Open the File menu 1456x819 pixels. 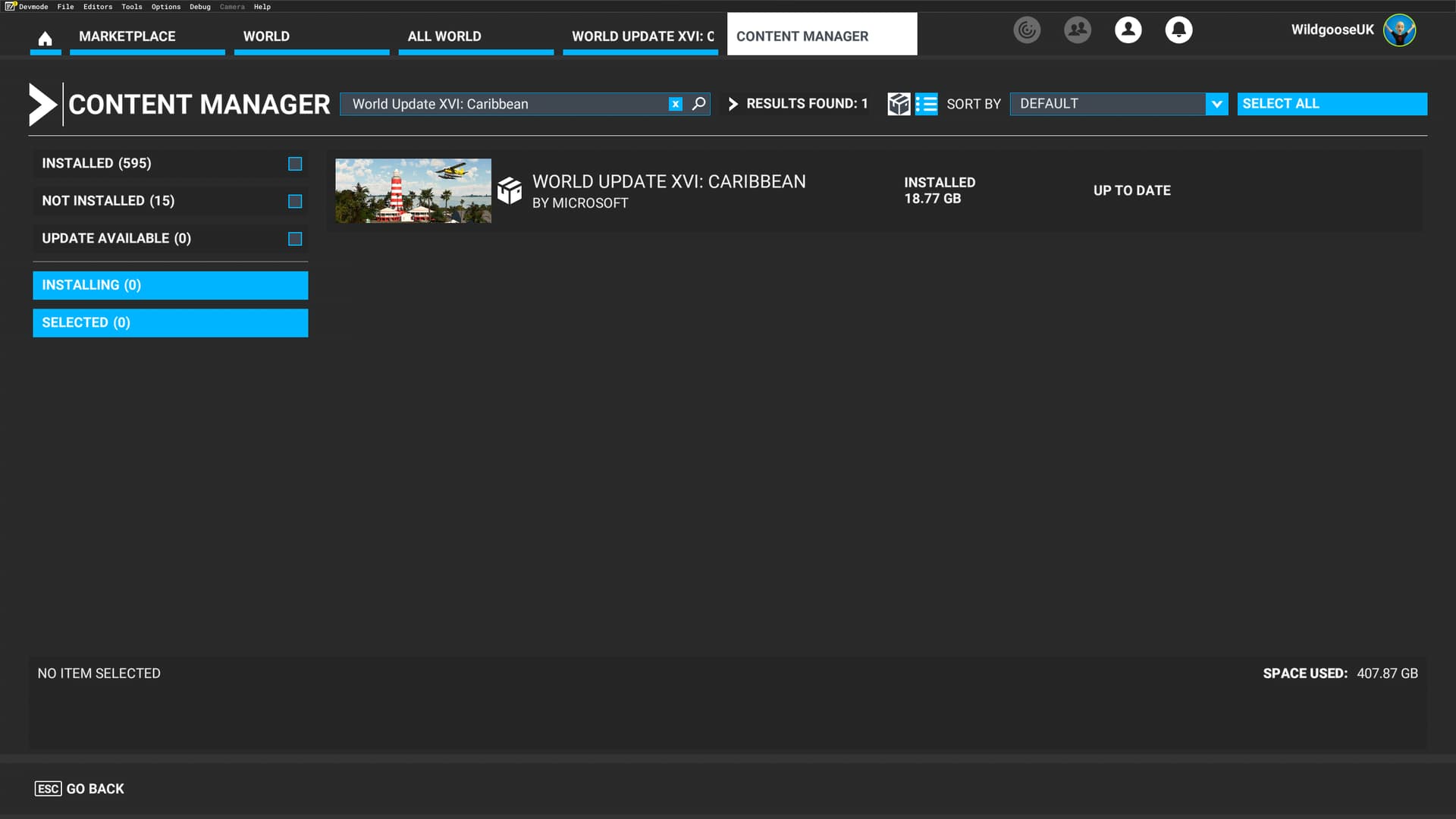pos(65,7)
